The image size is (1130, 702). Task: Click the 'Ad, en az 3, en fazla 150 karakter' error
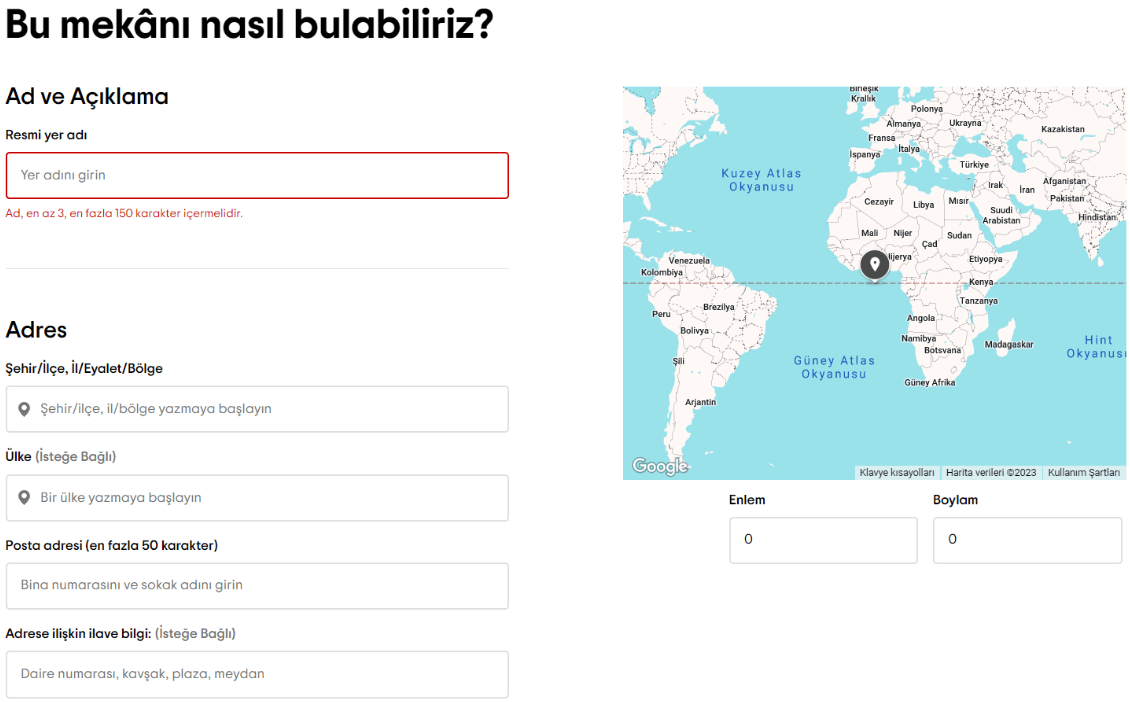pos(124,213)
